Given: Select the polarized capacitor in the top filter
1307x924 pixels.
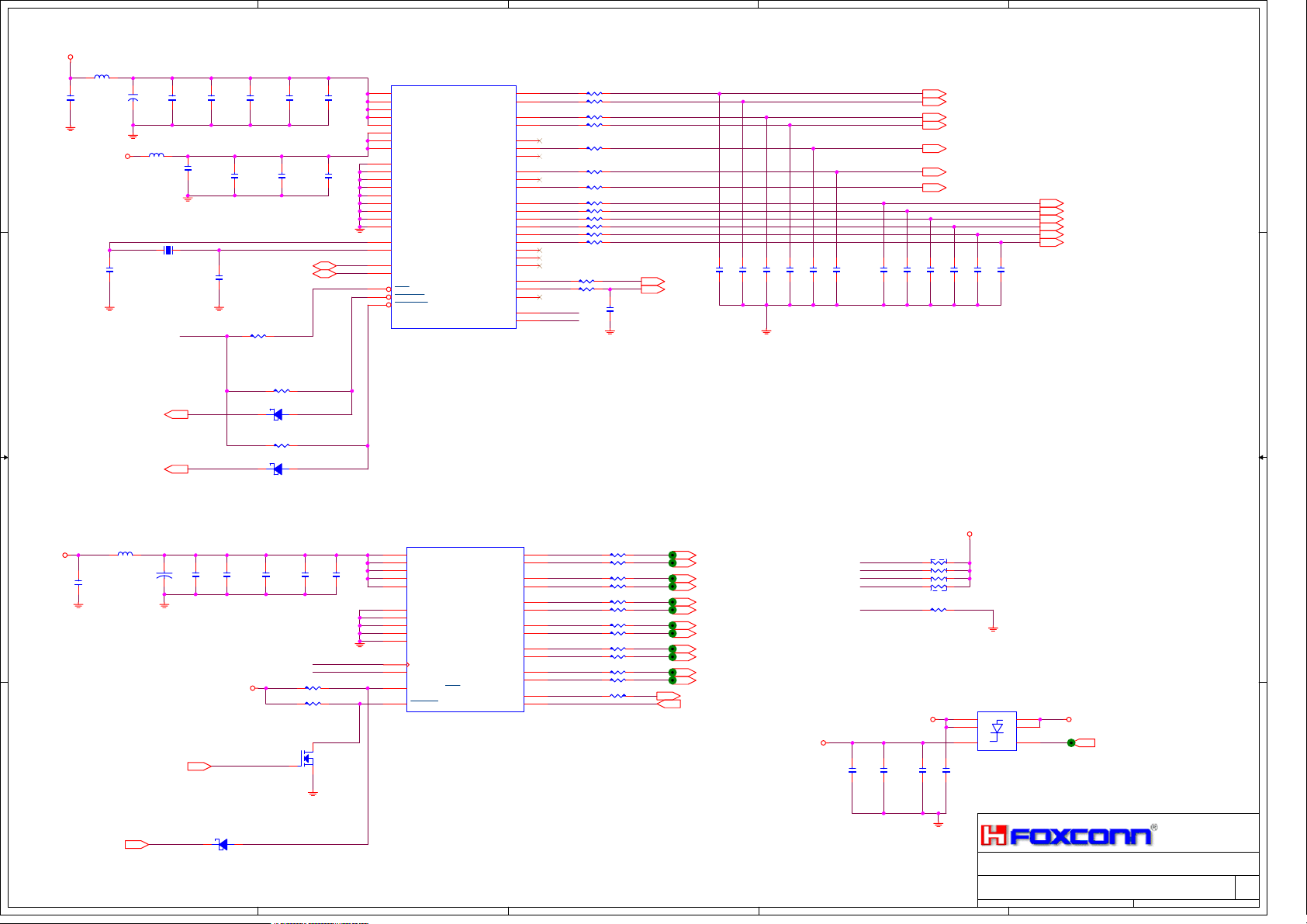Looking at the screenshot, I should 133,99.
